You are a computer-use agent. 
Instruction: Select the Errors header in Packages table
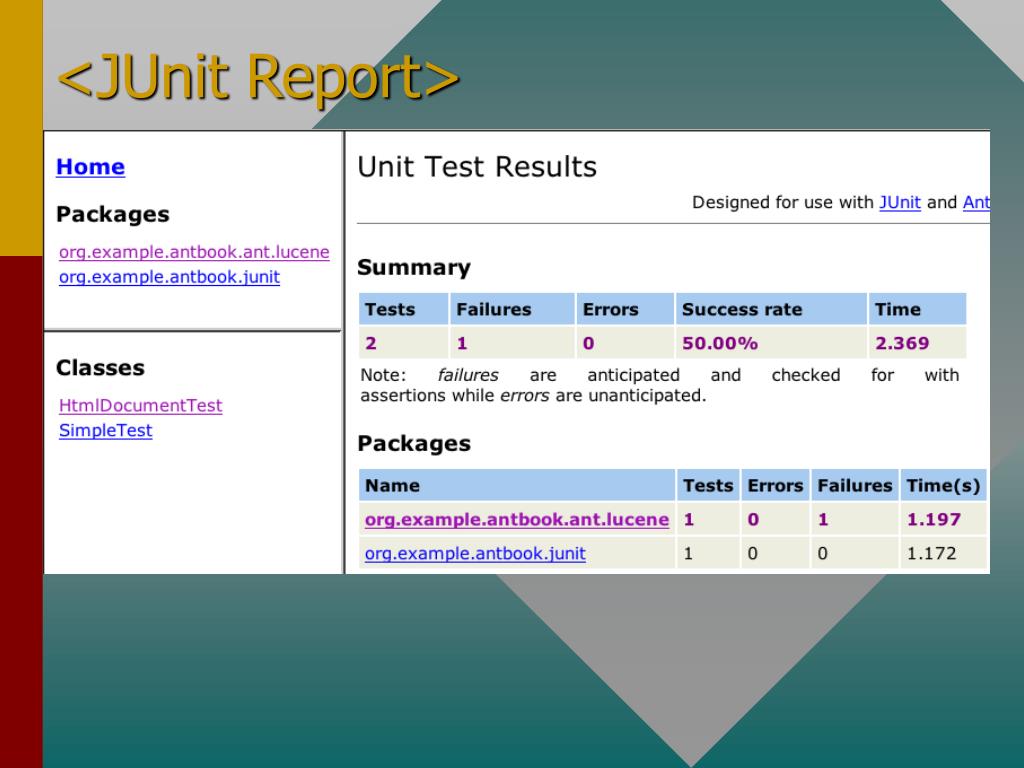point(775,486)
